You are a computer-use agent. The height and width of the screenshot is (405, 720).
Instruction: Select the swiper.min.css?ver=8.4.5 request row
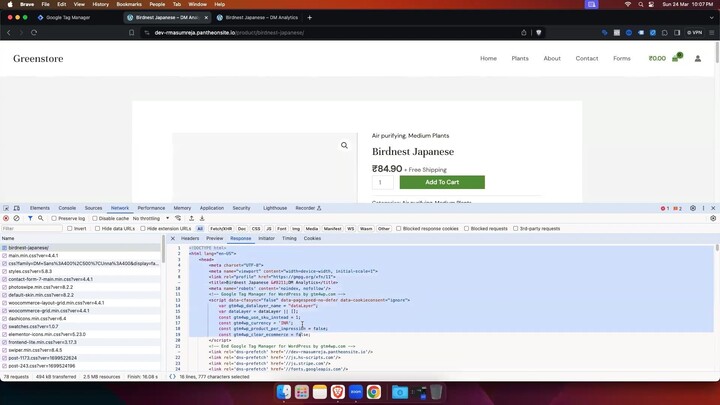[81, 350]
